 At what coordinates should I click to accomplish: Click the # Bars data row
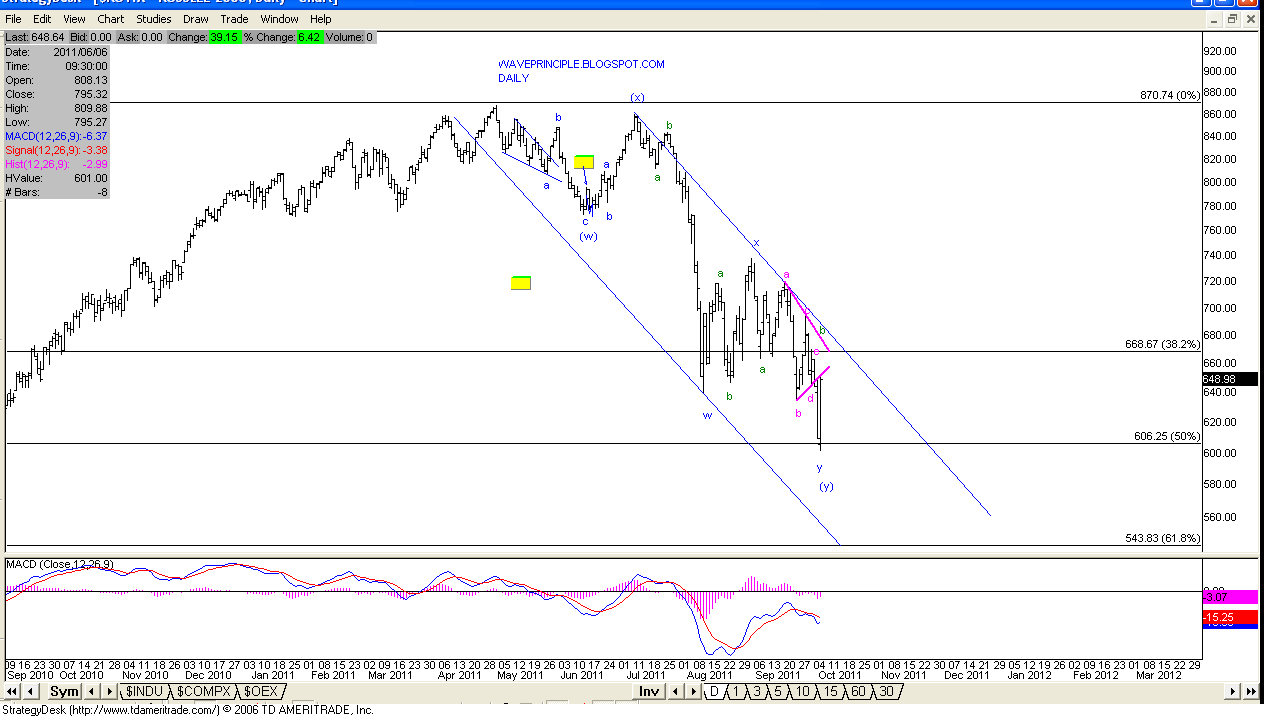[x=56, y=192]
